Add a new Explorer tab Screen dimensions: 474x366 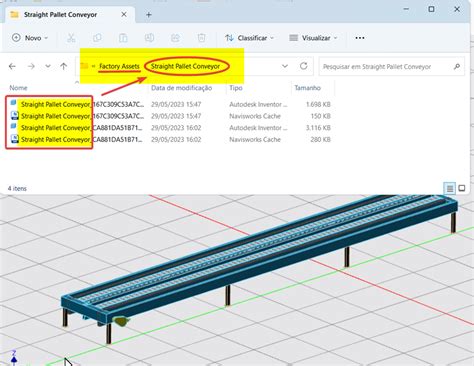[149, 15]
